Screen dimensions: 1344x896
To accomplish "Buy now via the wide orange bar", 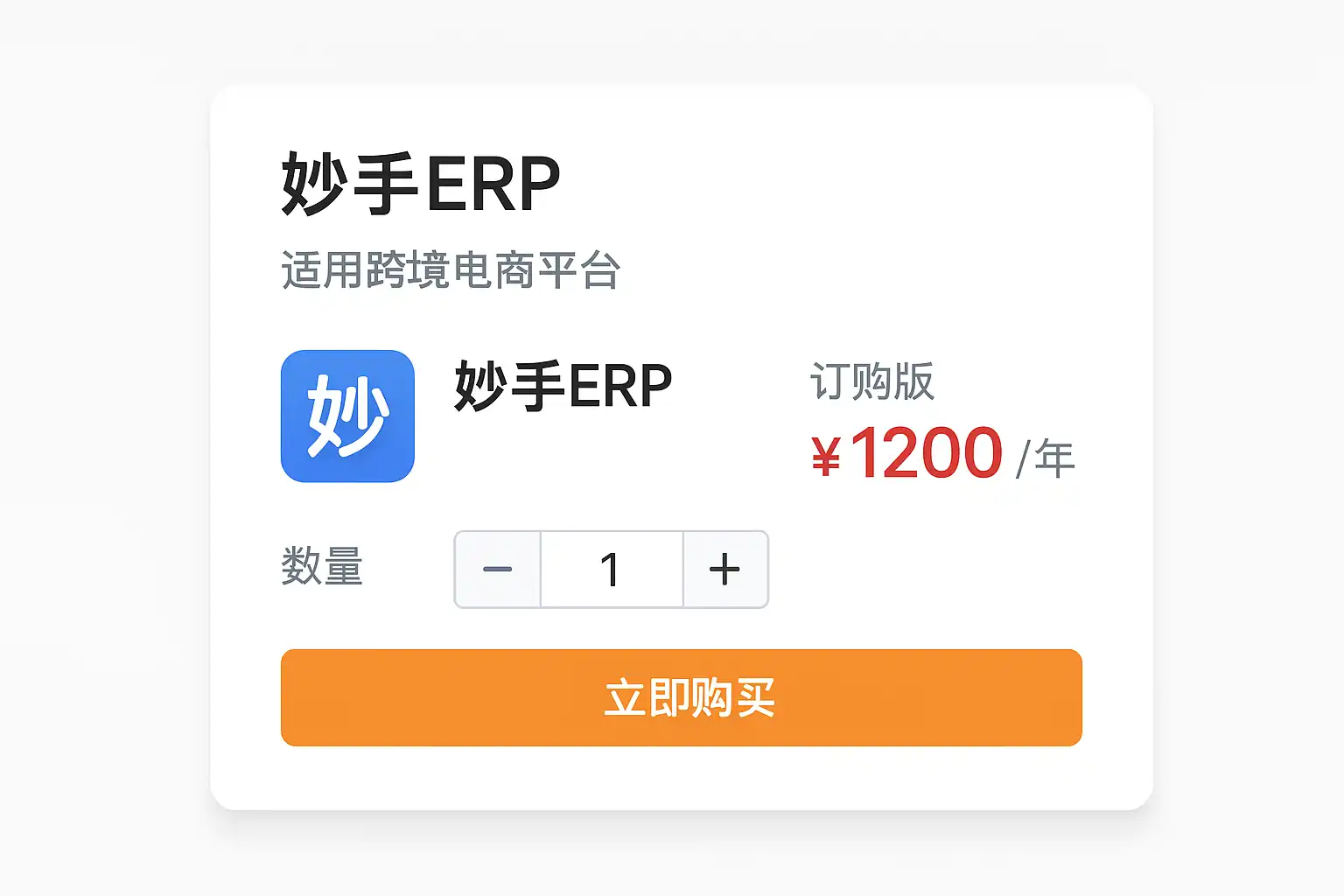I will (x=682, y=697).
